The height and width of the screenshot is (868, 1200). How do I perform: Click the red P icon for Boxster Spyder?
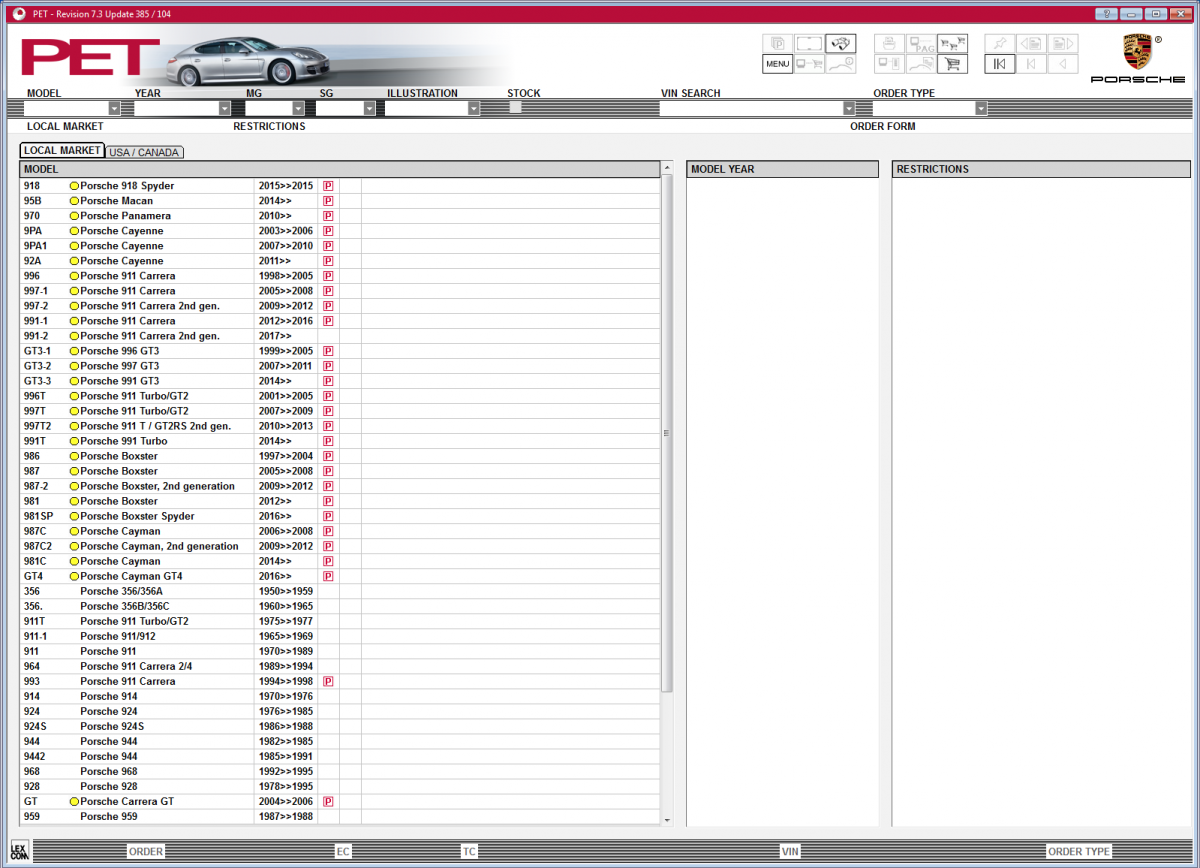tap(327, 517)
